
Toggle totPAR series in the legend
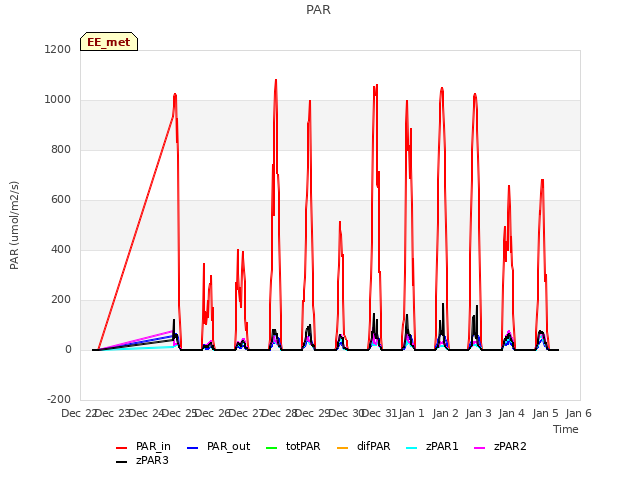point(293,447)
